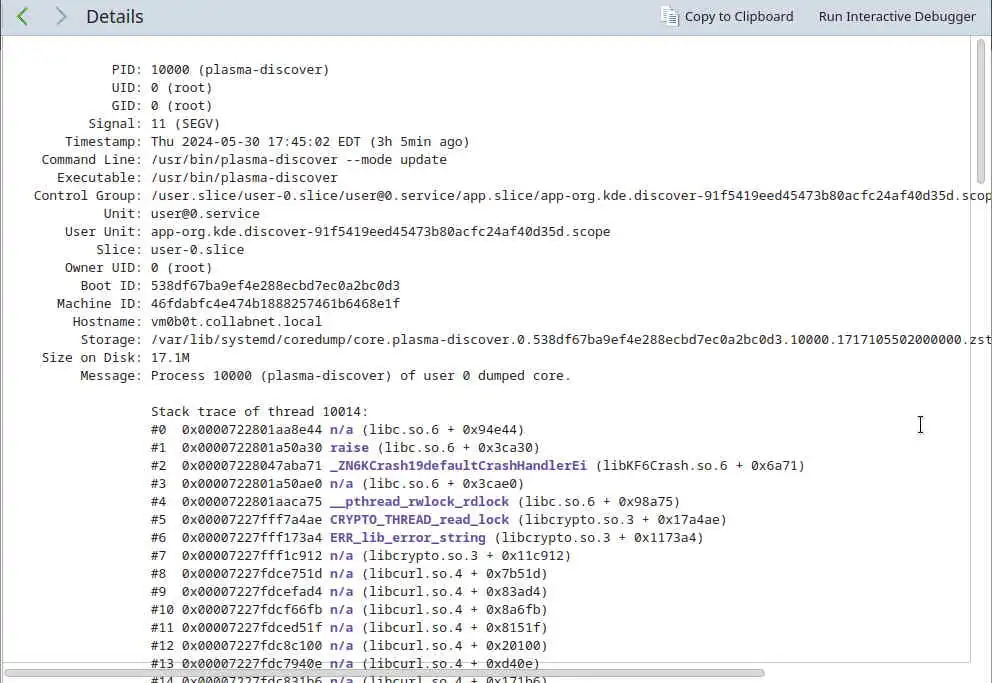Click frame #9 libcurl.so.4 + 0x83ad4
Viewport: 992px width, 683px height.
pos(454,592)
